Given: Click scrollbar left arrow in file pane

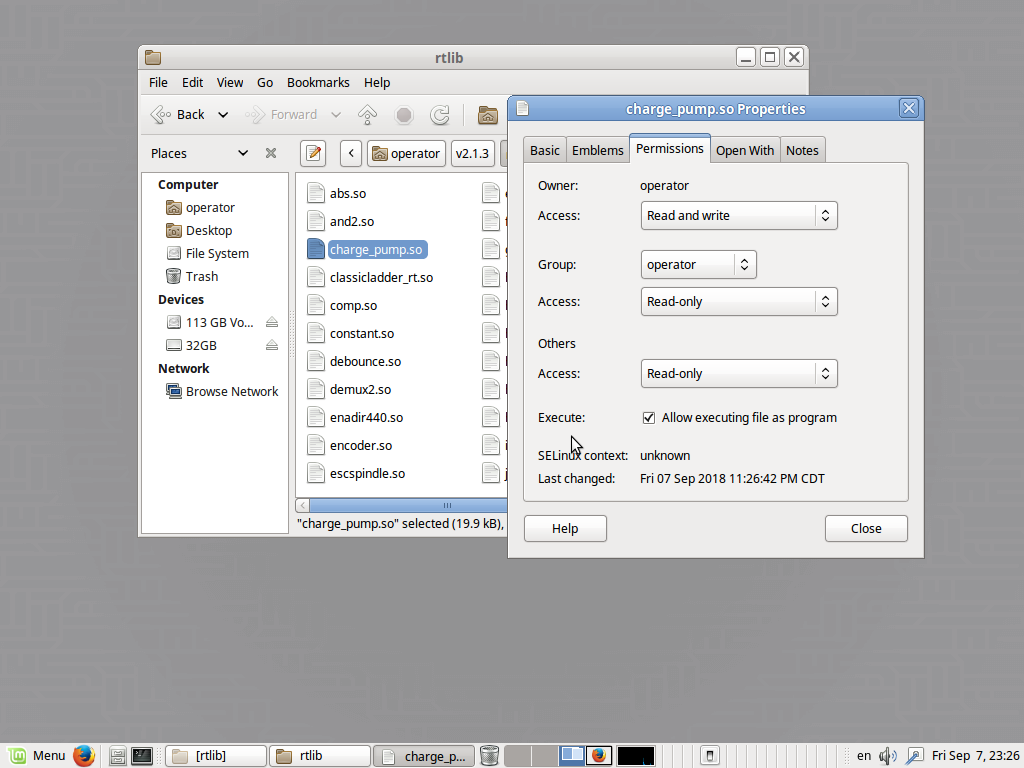Looking at the screenshot, I should (x=302, y=505).
